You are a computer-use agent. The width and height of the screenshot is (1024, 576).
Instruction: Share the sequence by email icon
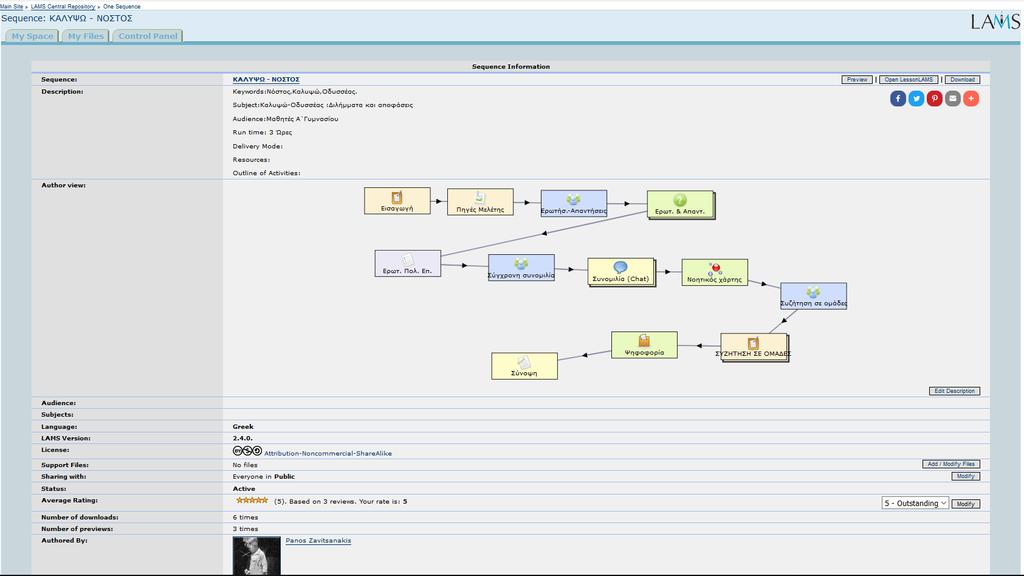(953, 99)
